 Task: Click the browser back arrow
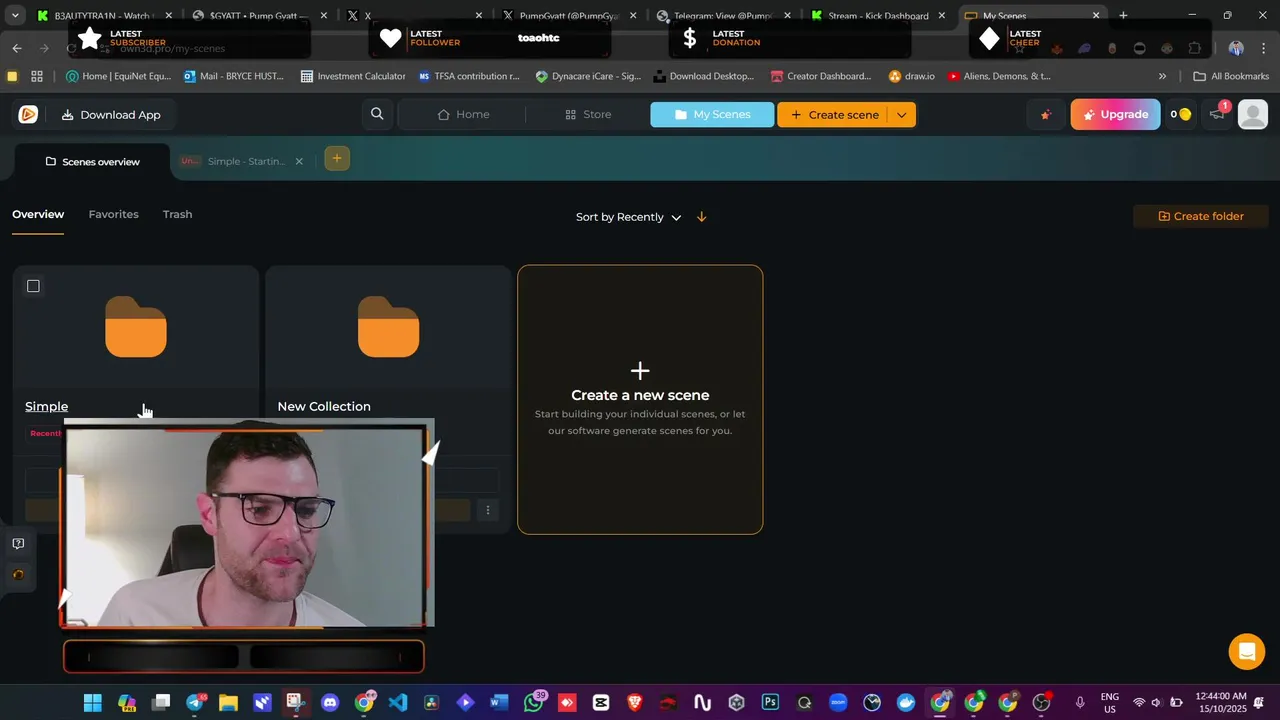point(17,48)
